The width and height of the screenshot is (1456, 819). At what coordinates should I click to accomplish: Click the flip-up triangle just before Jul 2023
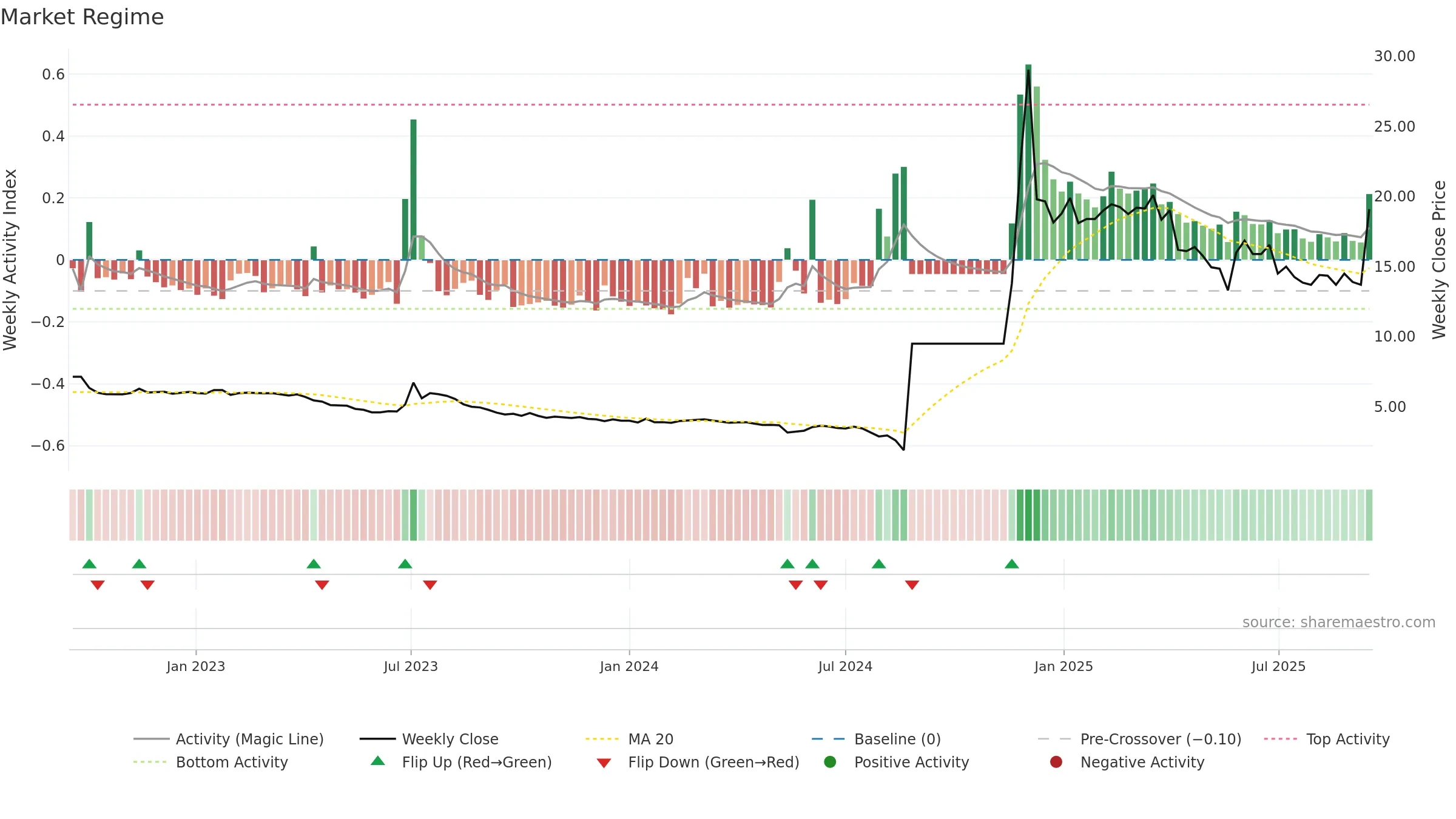point(405,564)
